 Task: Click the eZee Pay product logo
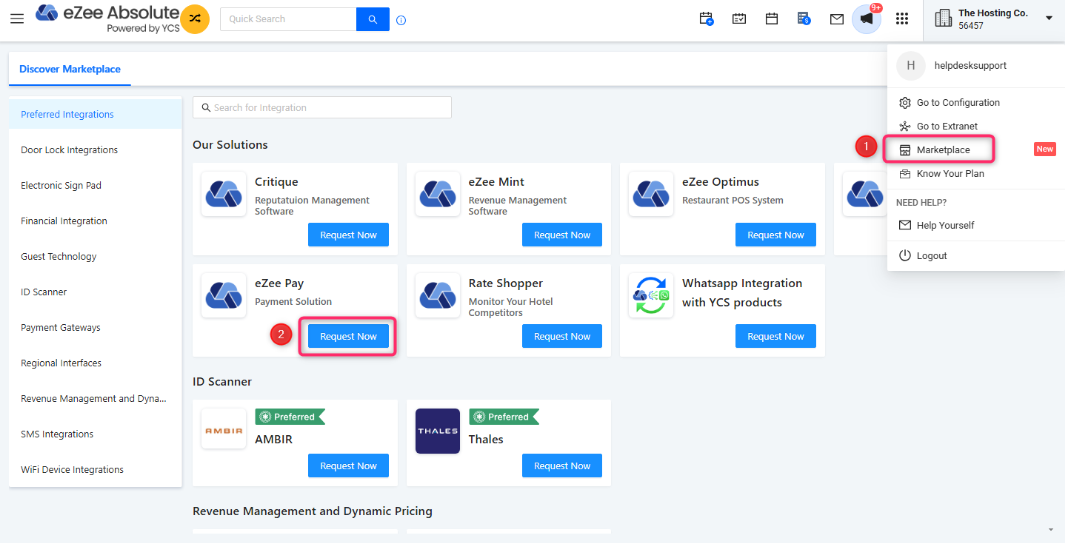click(x=224, y=295)
